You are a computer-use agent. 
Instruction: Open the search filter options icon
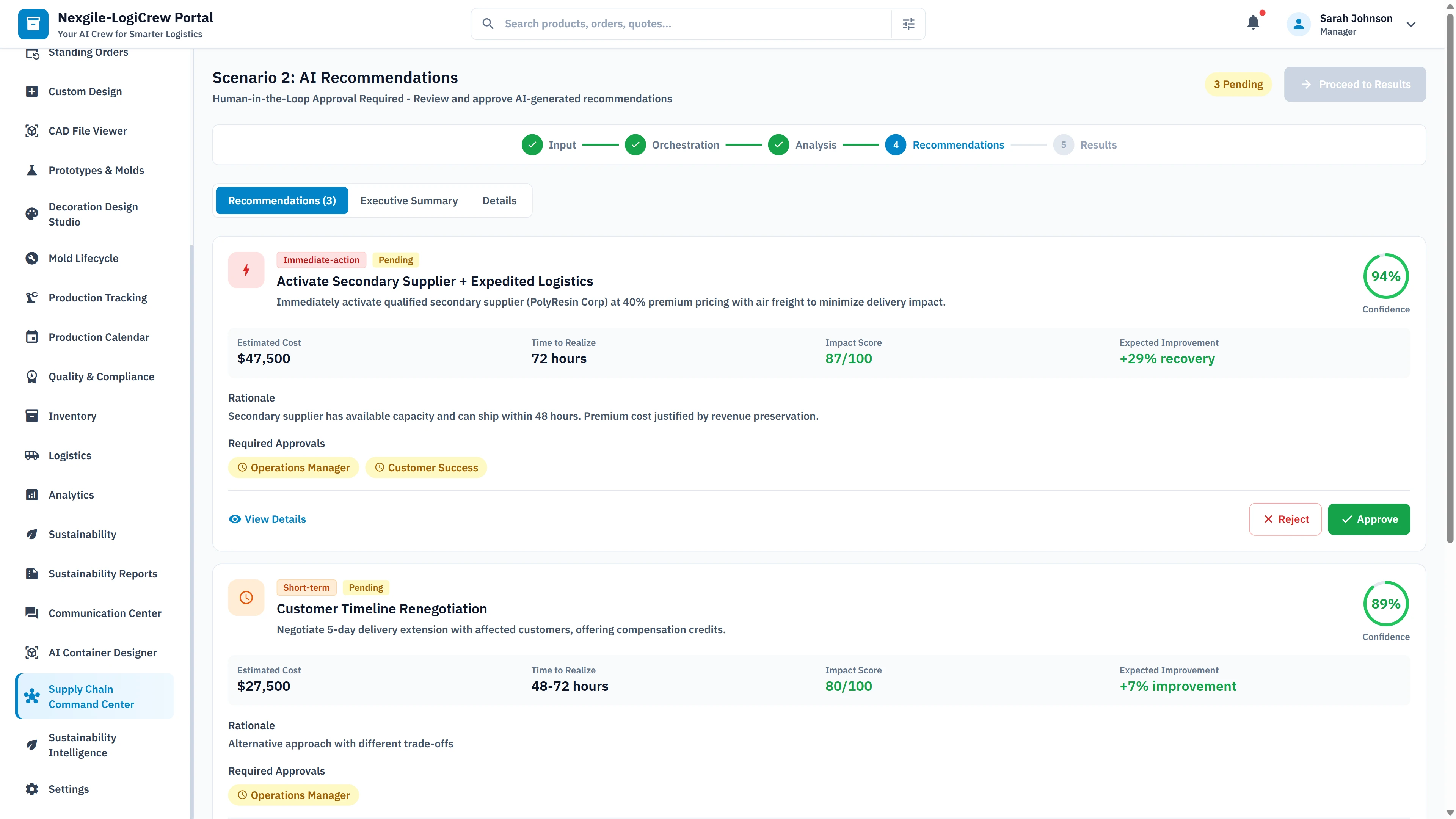click(908, 23)
